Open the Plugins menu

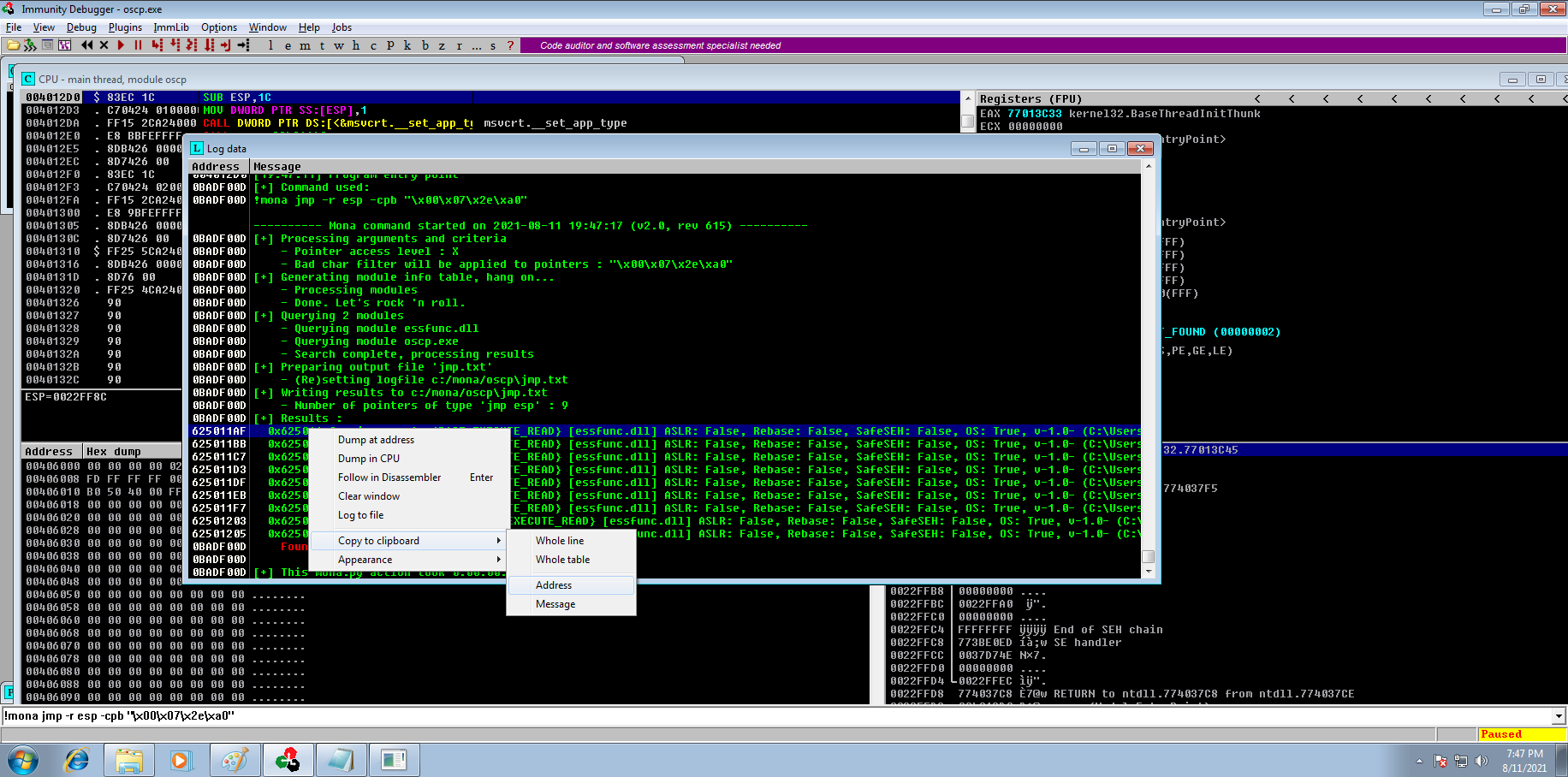click(125, 27)
